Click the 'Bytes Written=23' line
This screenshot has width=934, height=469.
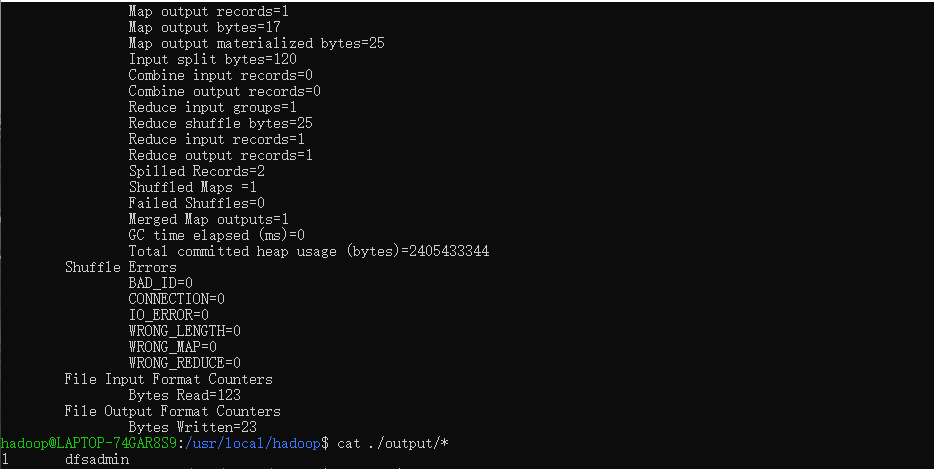tap(192, 428)
